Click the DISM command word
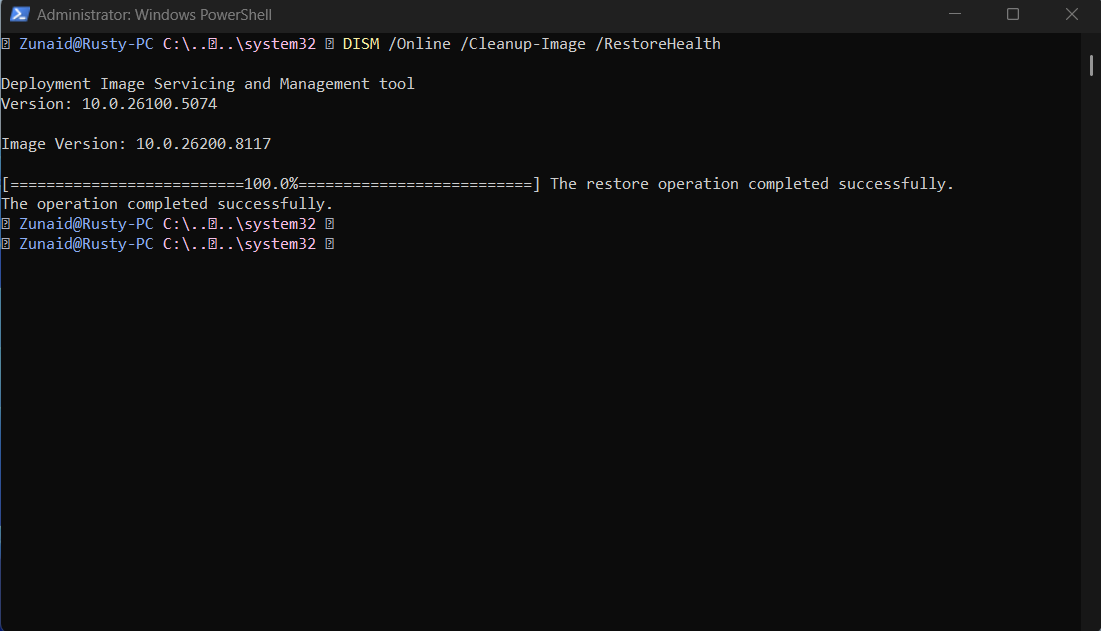 (x=361, y=44)
